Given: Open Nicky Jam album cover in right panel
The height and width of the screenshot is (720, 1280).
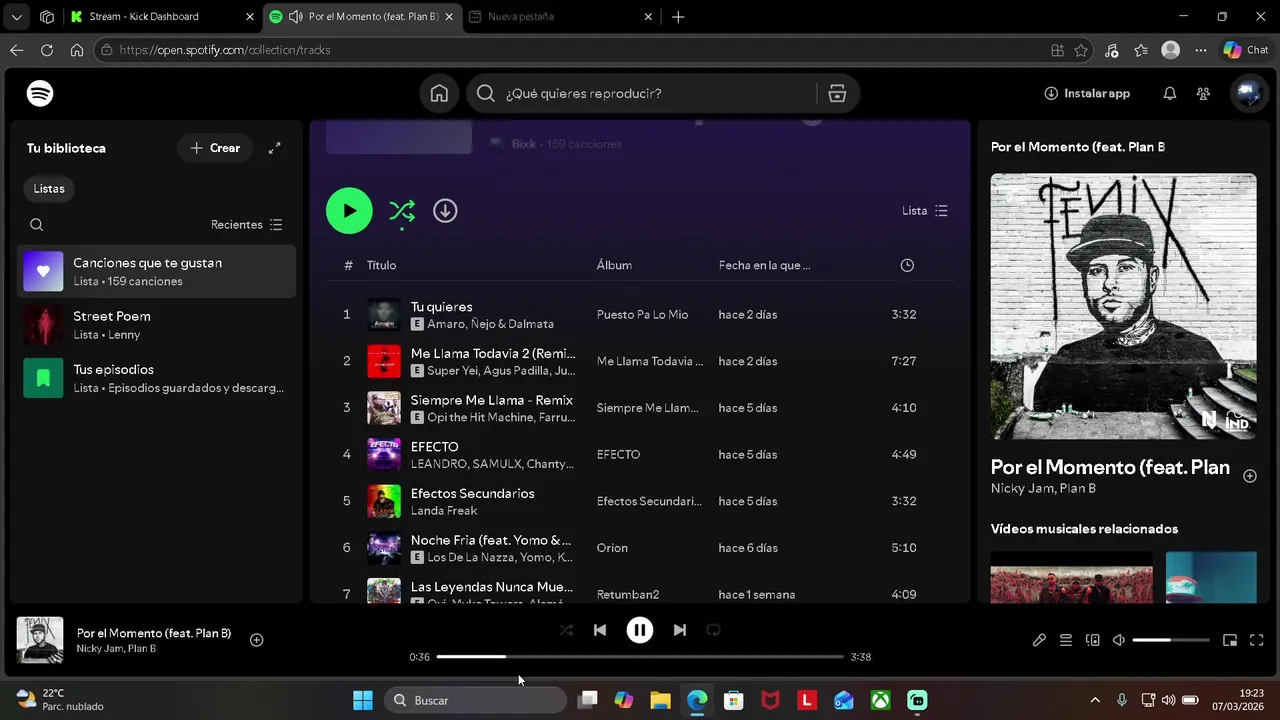Looking at the screenshot, I should [1123, 306].
